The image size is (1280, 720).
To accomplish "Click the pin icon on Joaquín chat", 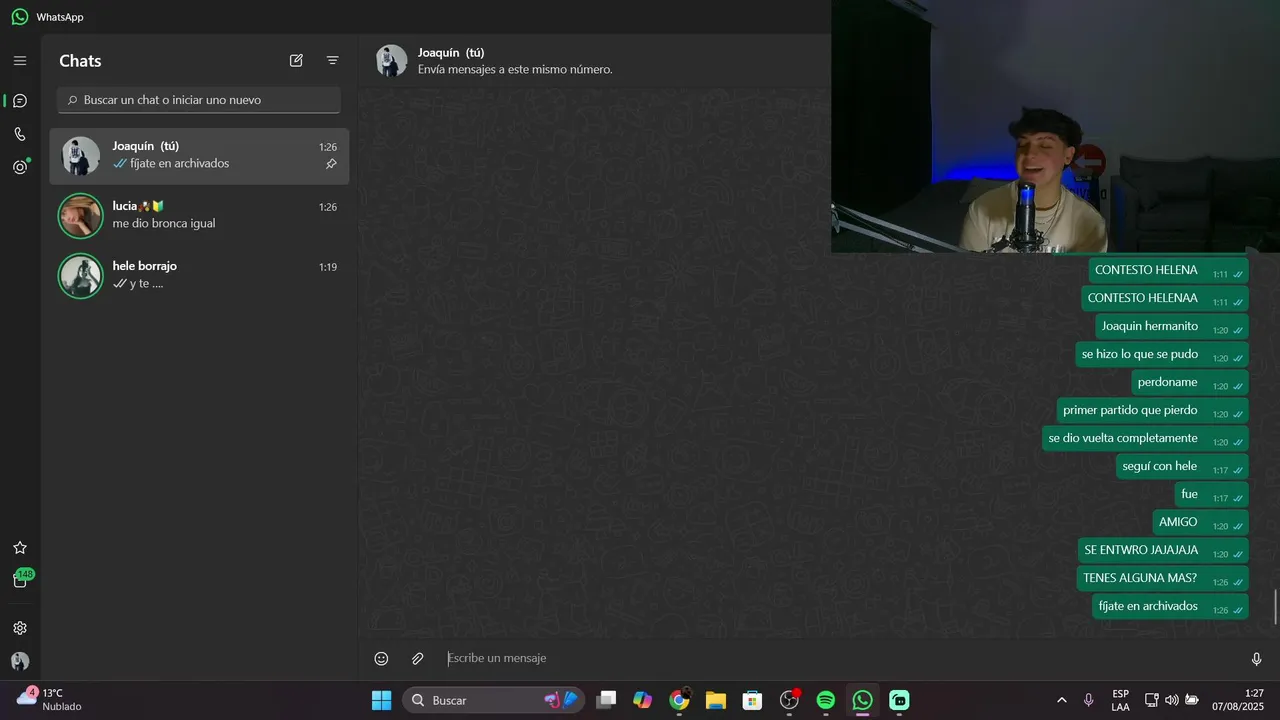I will tap(331, 164).
